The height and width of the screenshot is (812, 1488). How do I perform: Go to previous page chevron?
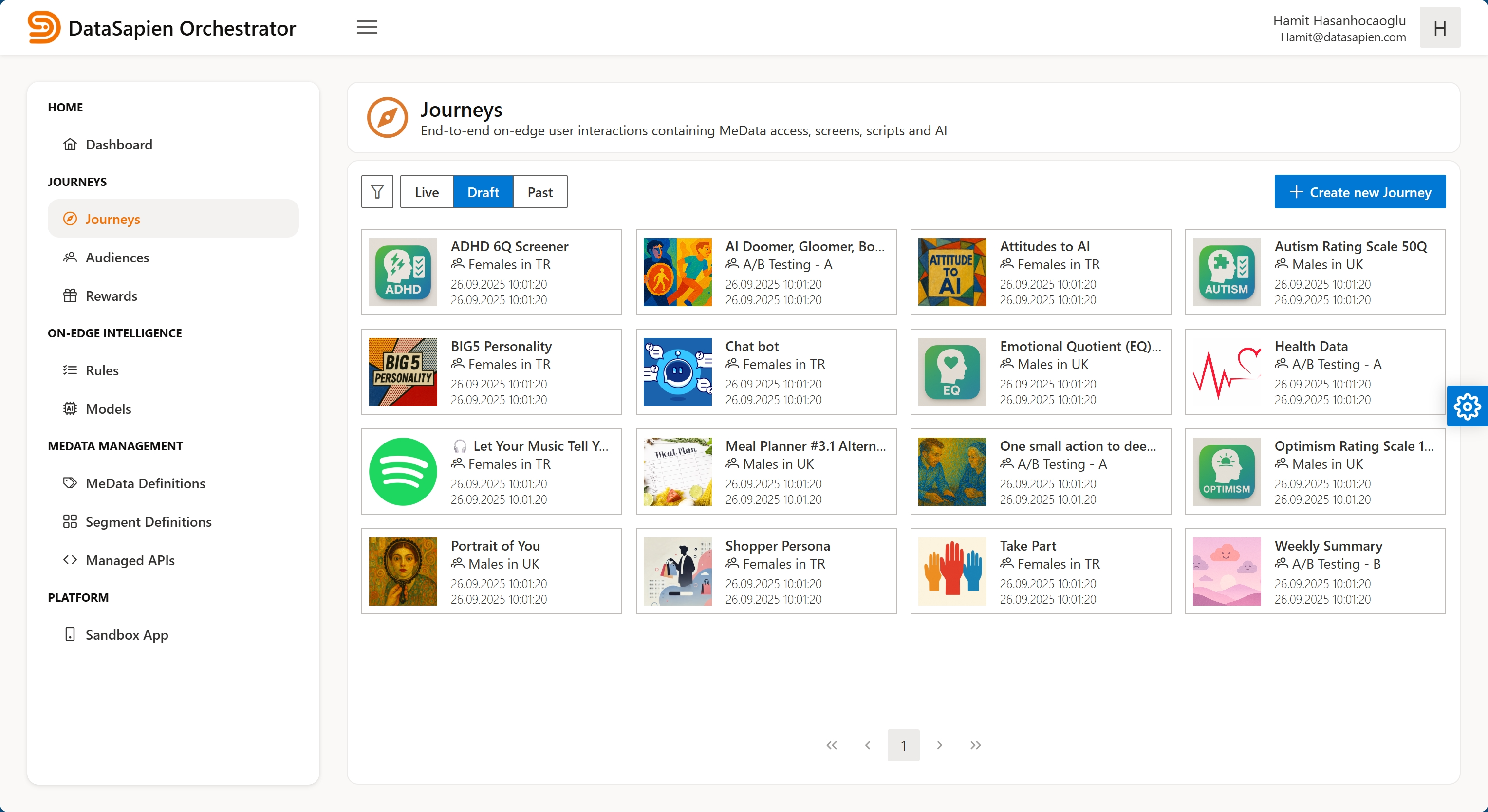coord(868,745)
